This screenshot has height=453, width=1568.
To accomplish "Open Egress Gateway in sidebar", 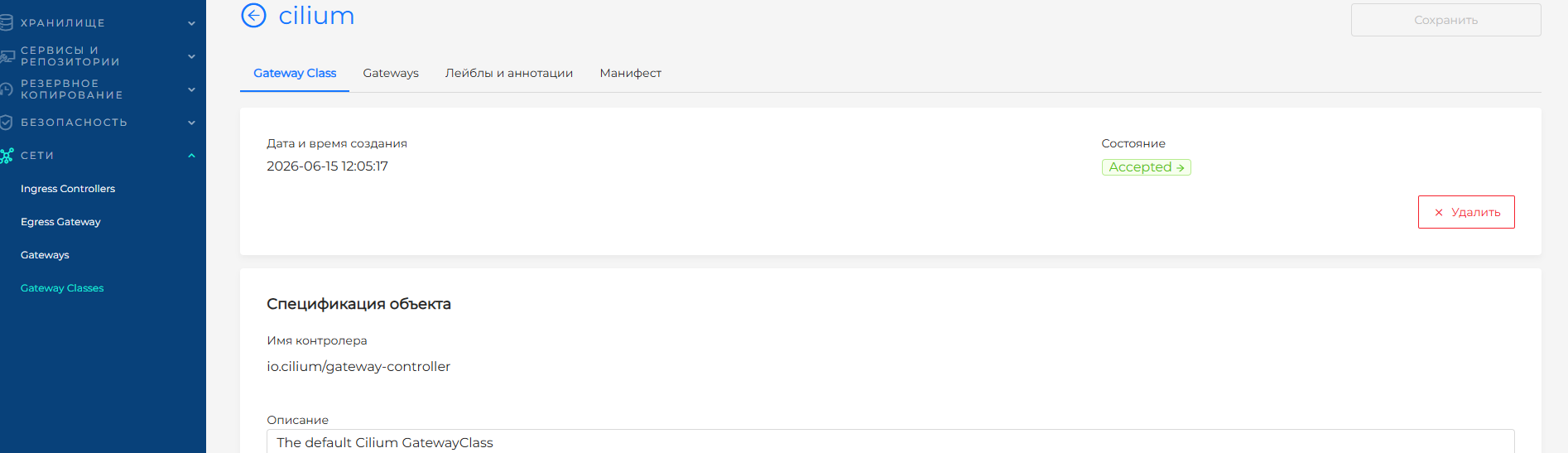I will point(60,222).
